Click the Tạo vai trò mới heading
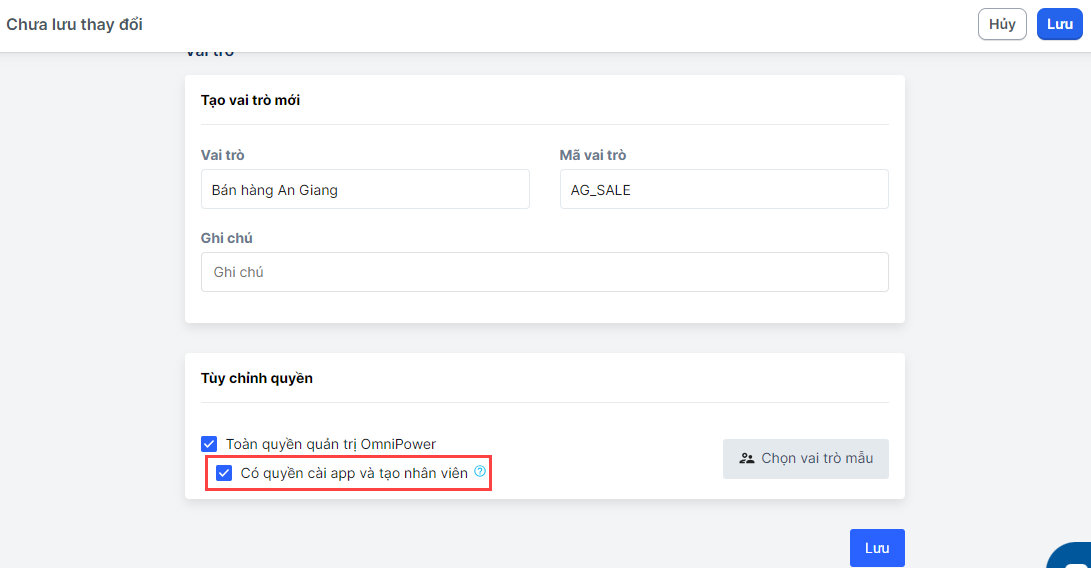Screen dimensions: 1091x568 250,100
